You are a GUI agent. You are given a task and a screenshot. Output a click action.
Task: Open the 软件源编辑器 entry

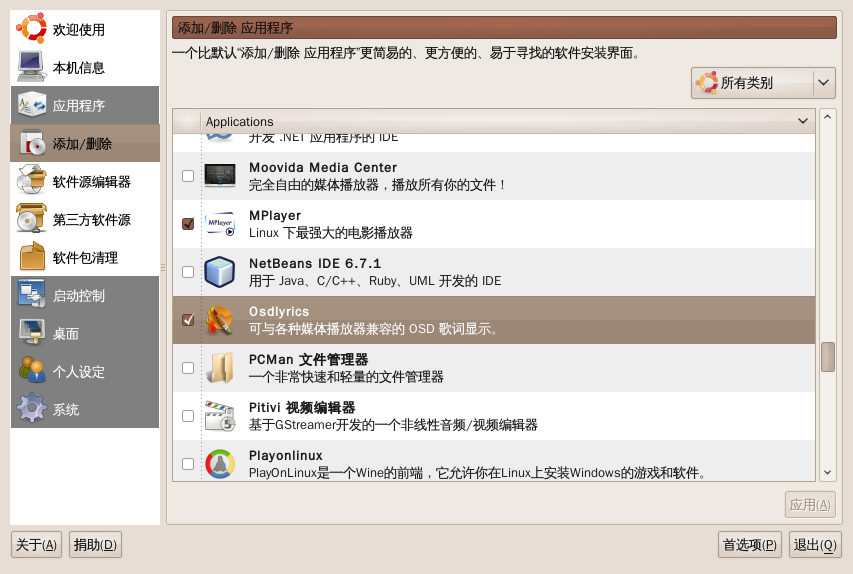coord(85,181)
